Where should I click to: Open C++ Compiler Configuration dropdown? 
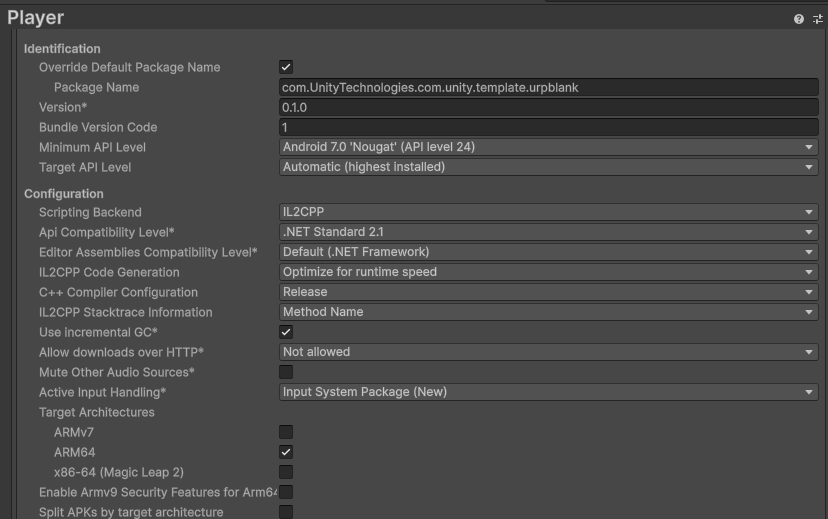tap(549, 292)
